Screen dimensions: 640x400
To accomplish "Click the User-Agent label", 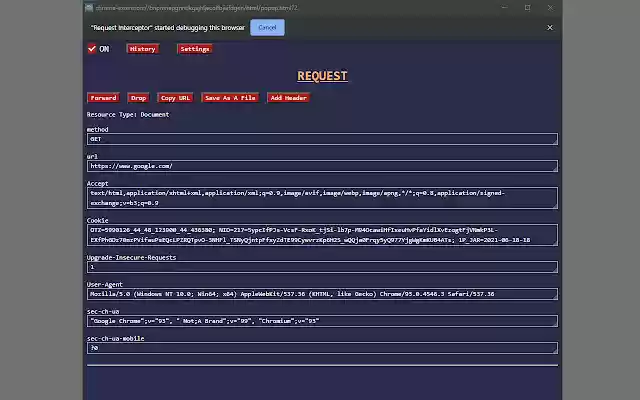I will click(104, 284).
